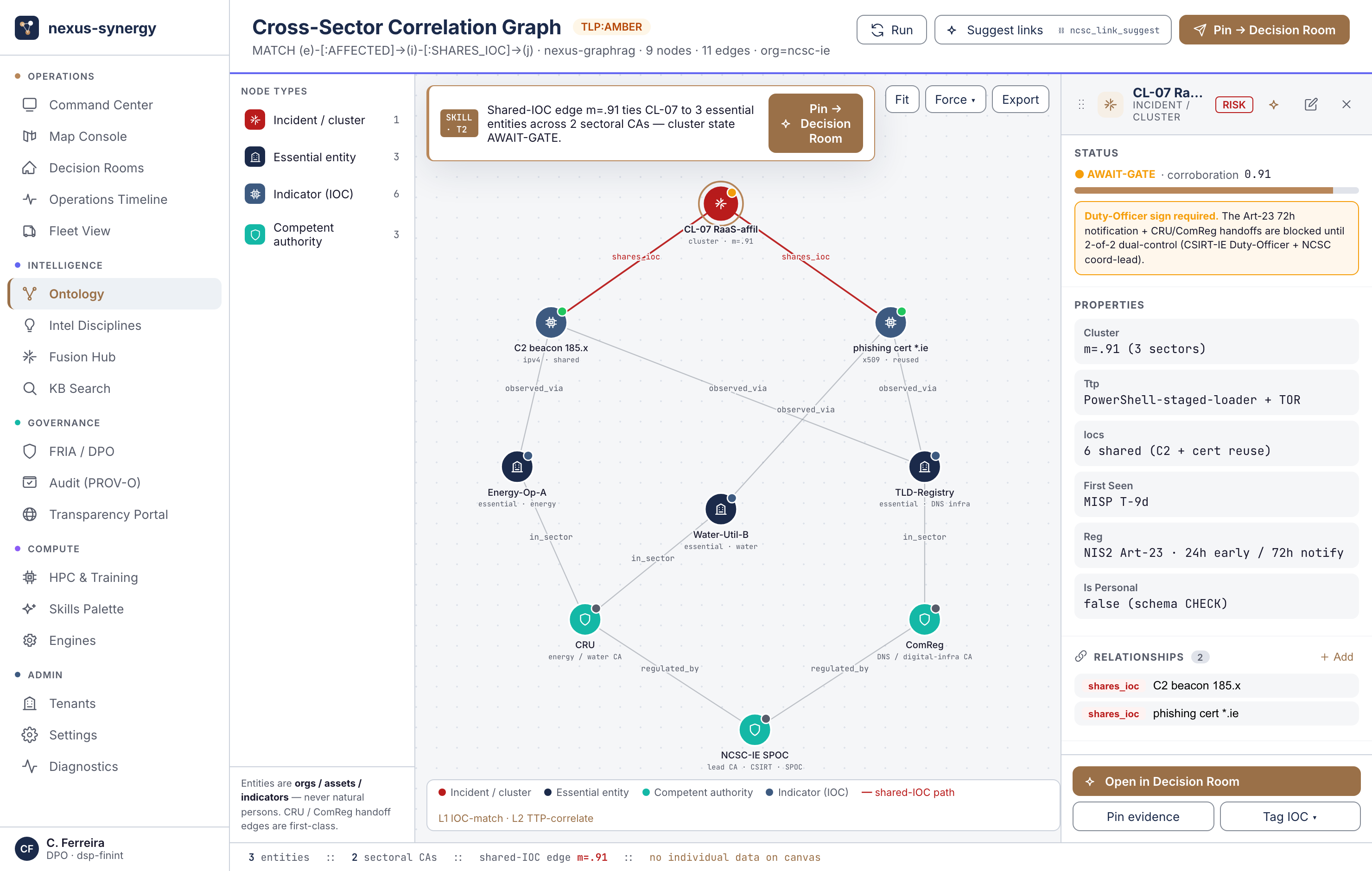Click the shares_ioc edge label toward phishing cert
The image size is (1372, 871).
(x=805, y=257)
